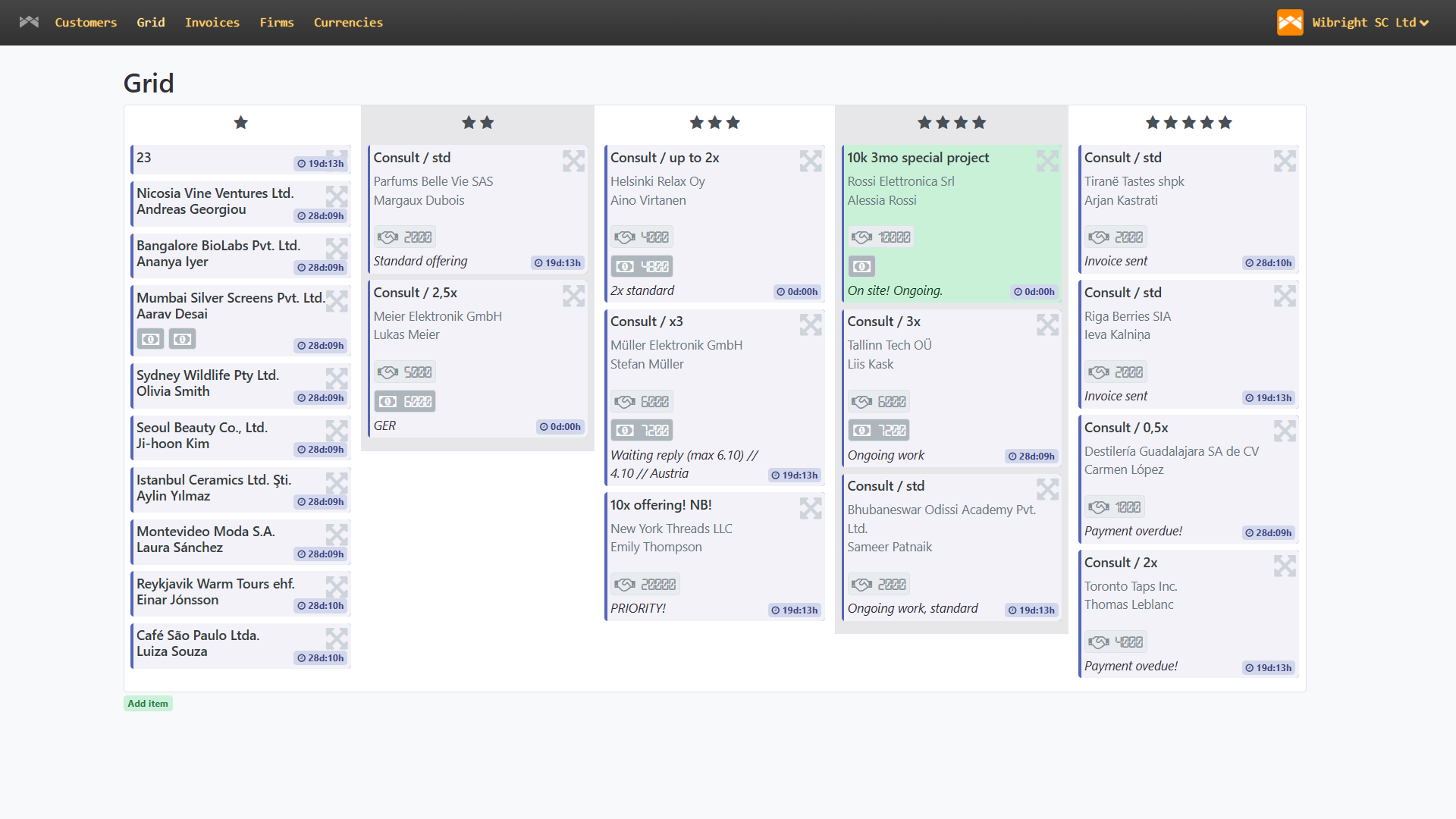
Task: Click the empty invoice icon on Rossi Elettronica card
Action: (861, 266)
